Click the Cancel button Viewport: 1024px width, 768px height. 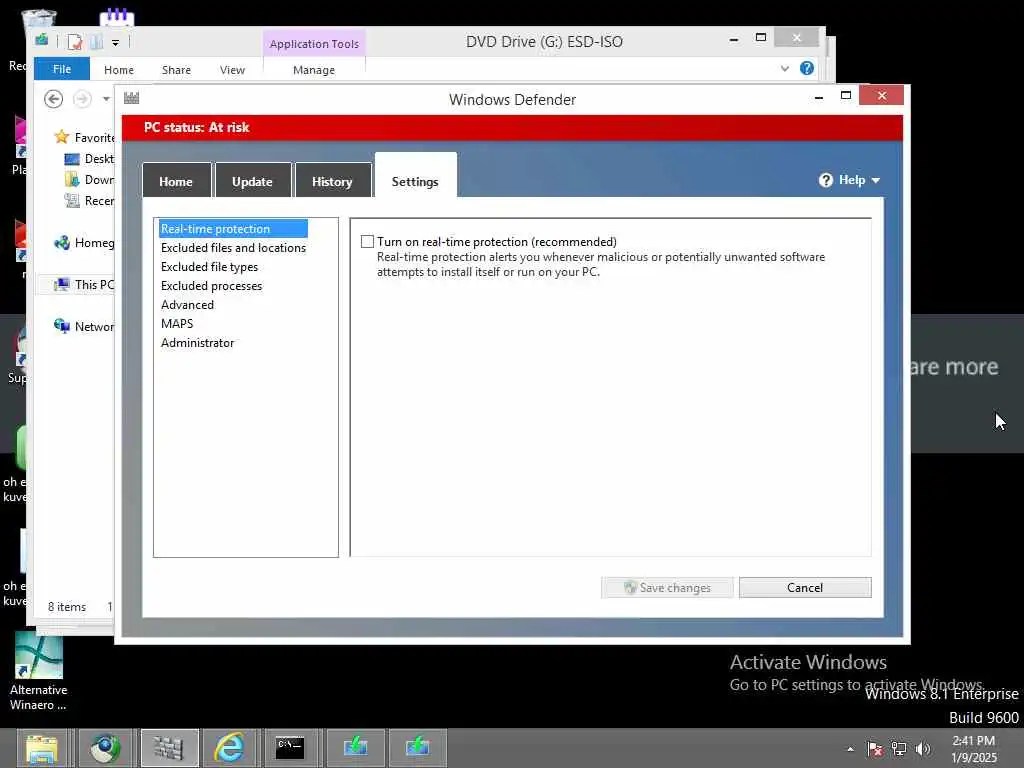[x=805, y=587]
